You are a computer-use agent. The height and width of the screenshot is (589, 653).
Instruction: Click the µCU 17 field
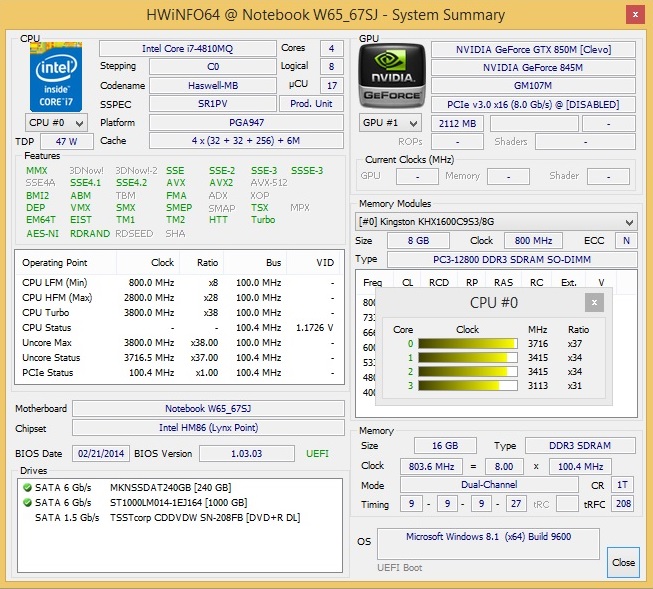coord(331,85)
